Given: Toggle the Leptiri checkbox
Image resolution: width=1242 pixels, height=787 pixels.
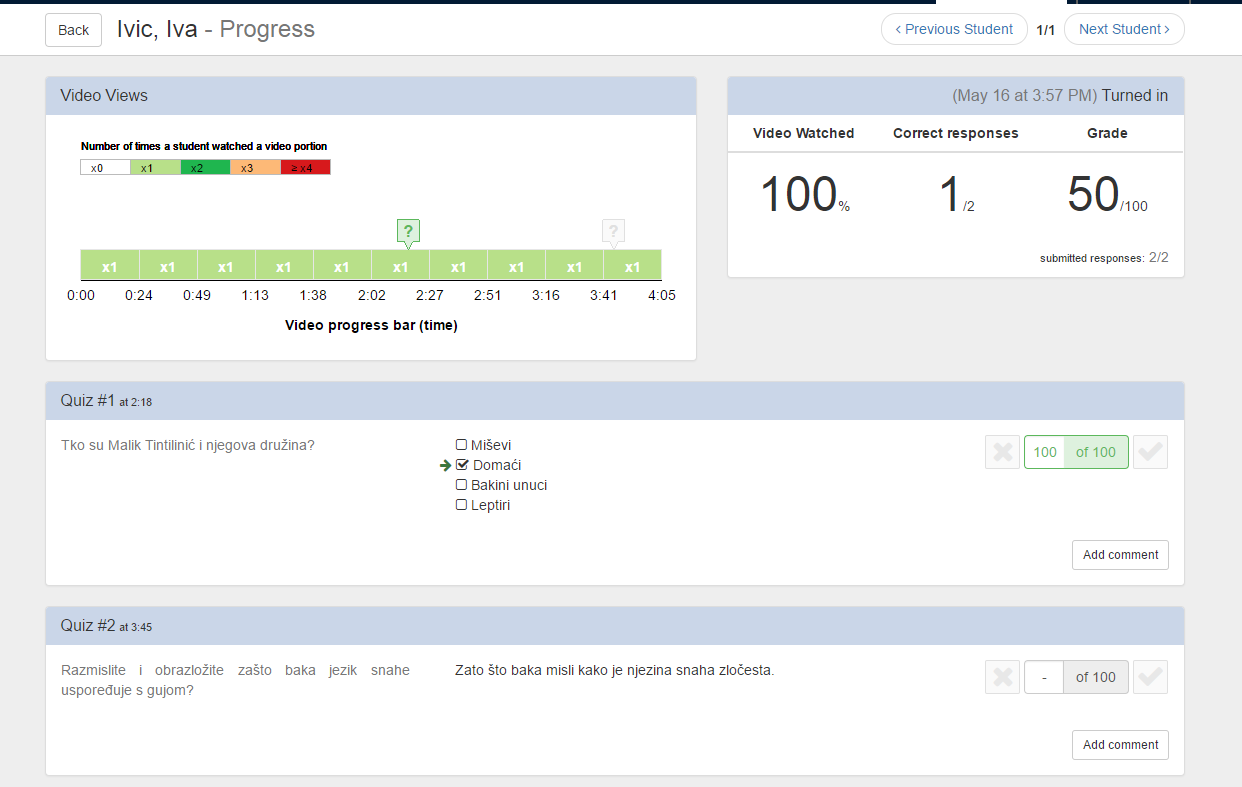Looking at the screenshot, I should (x=461, y=505).
